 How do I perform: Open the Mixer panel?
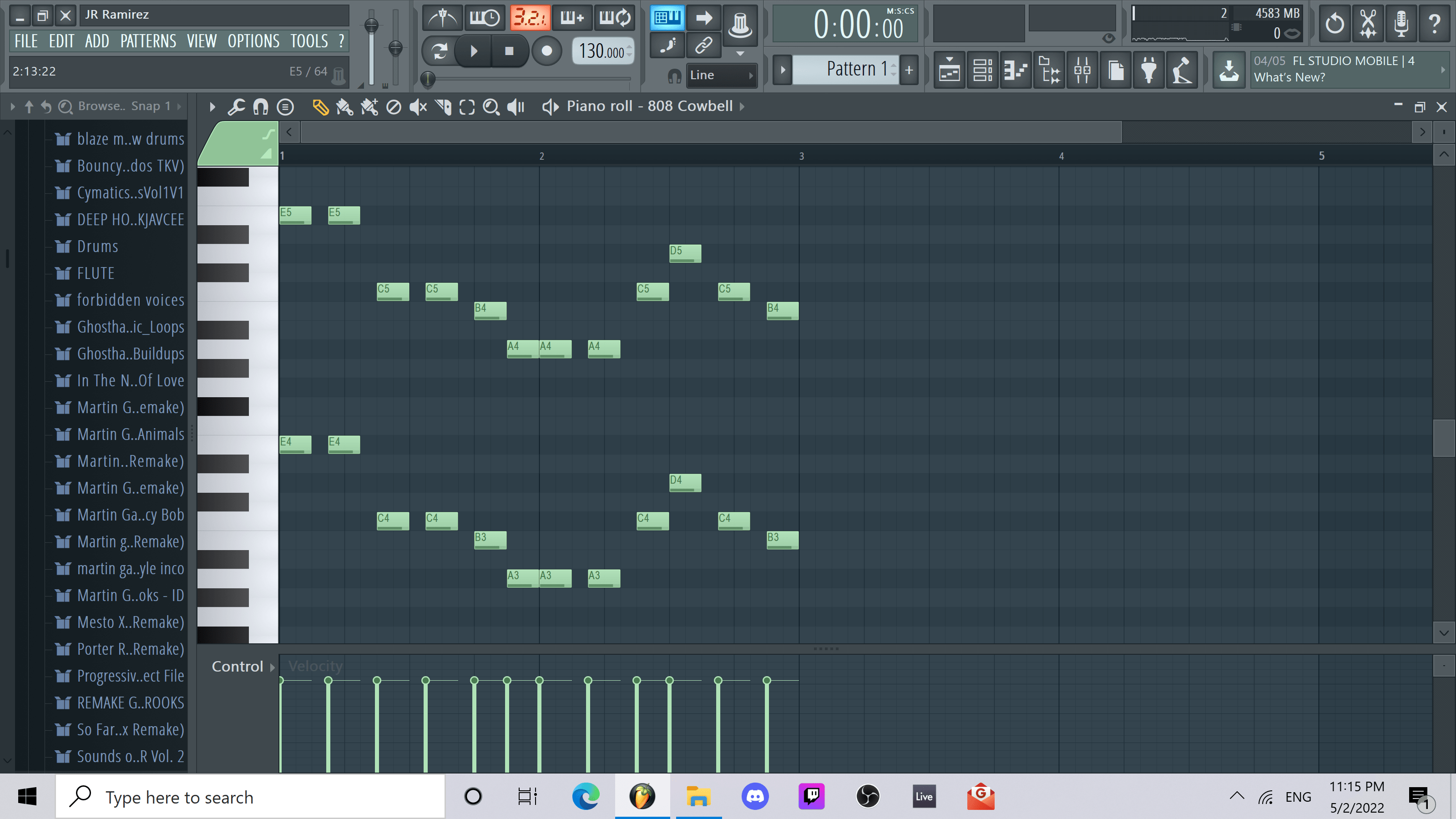(x=1082, y=70)
